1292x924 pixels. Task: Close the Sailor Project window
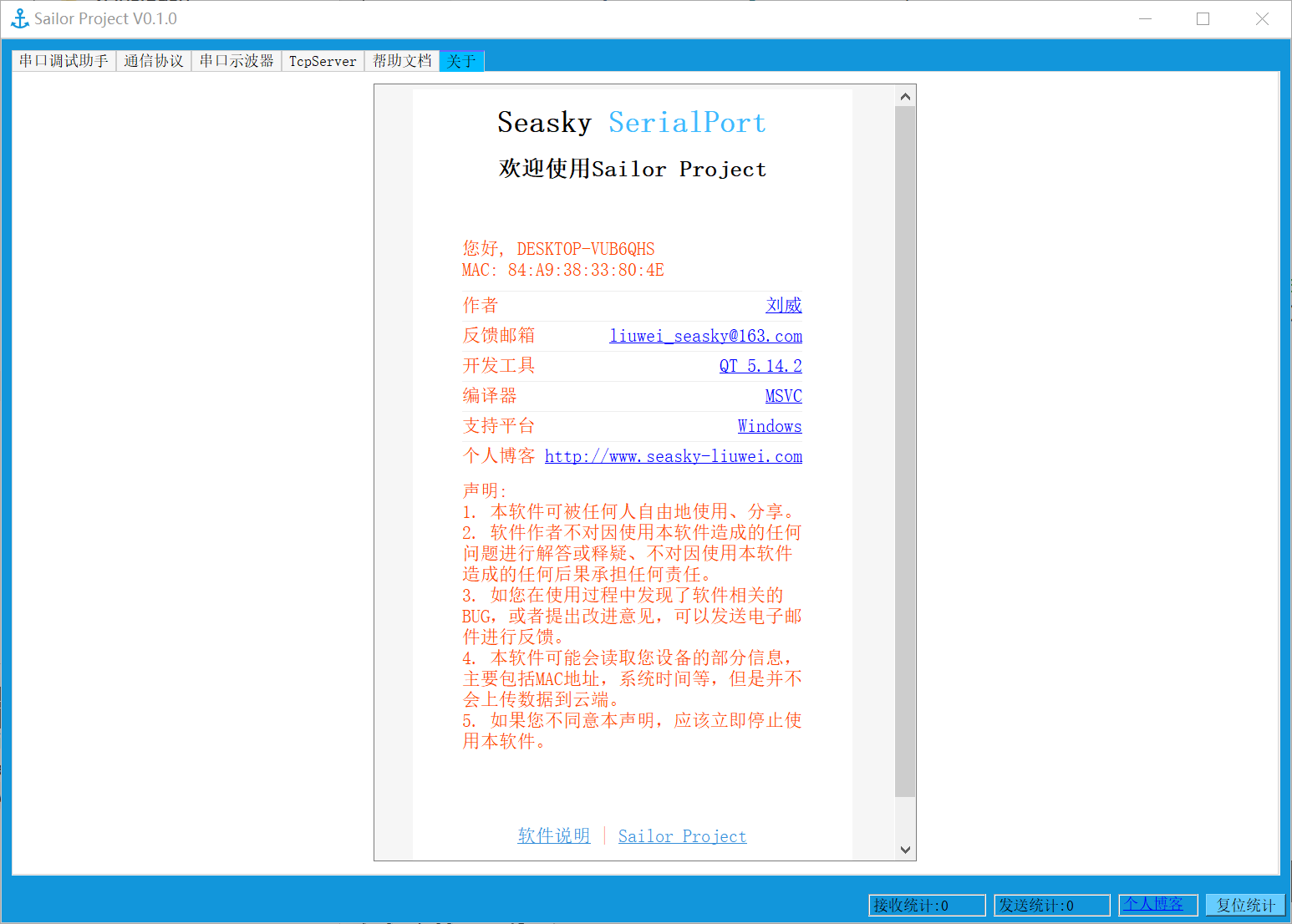pyautogui.click(x=1262, y=18)
